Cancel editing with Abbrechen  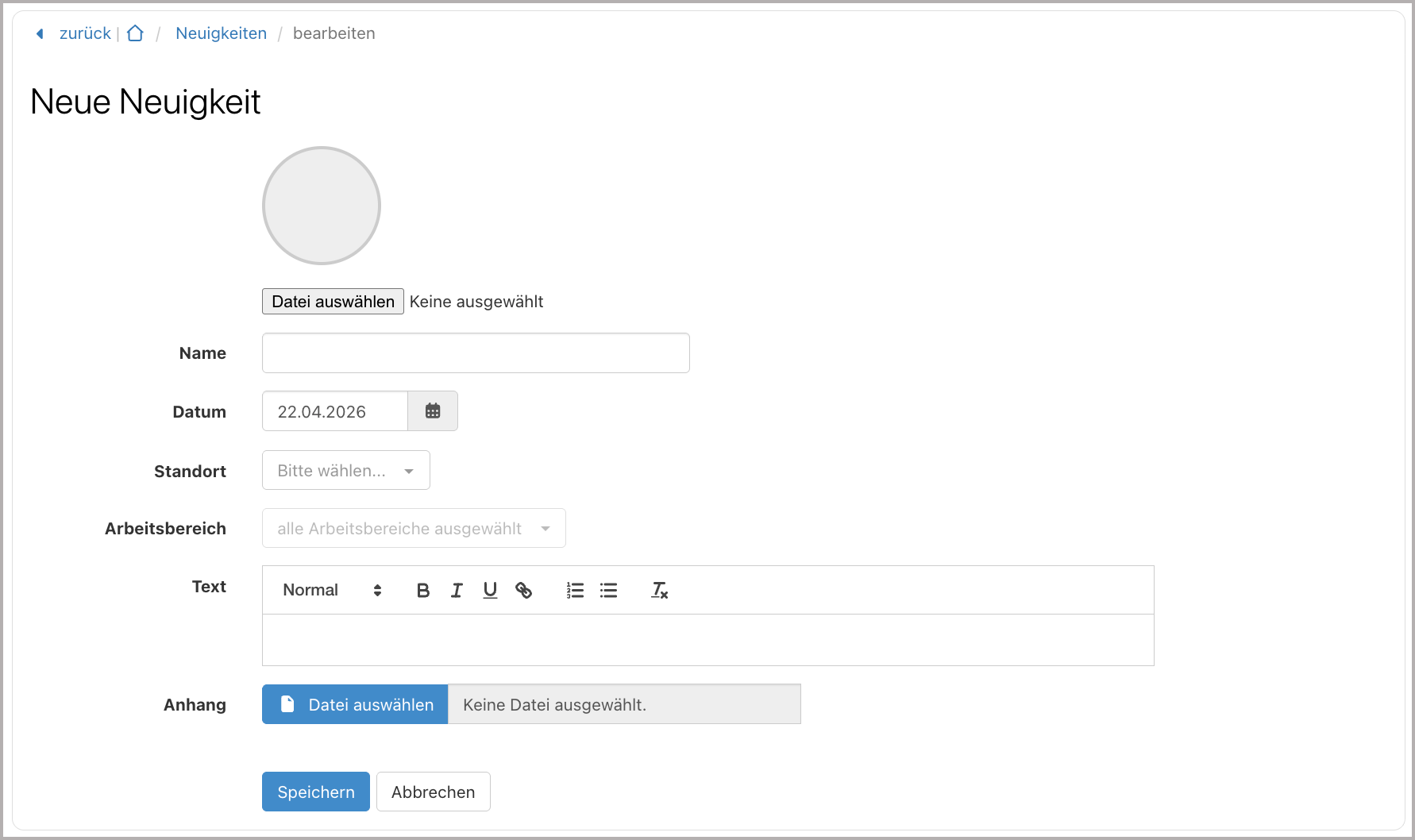pos(433,792)
